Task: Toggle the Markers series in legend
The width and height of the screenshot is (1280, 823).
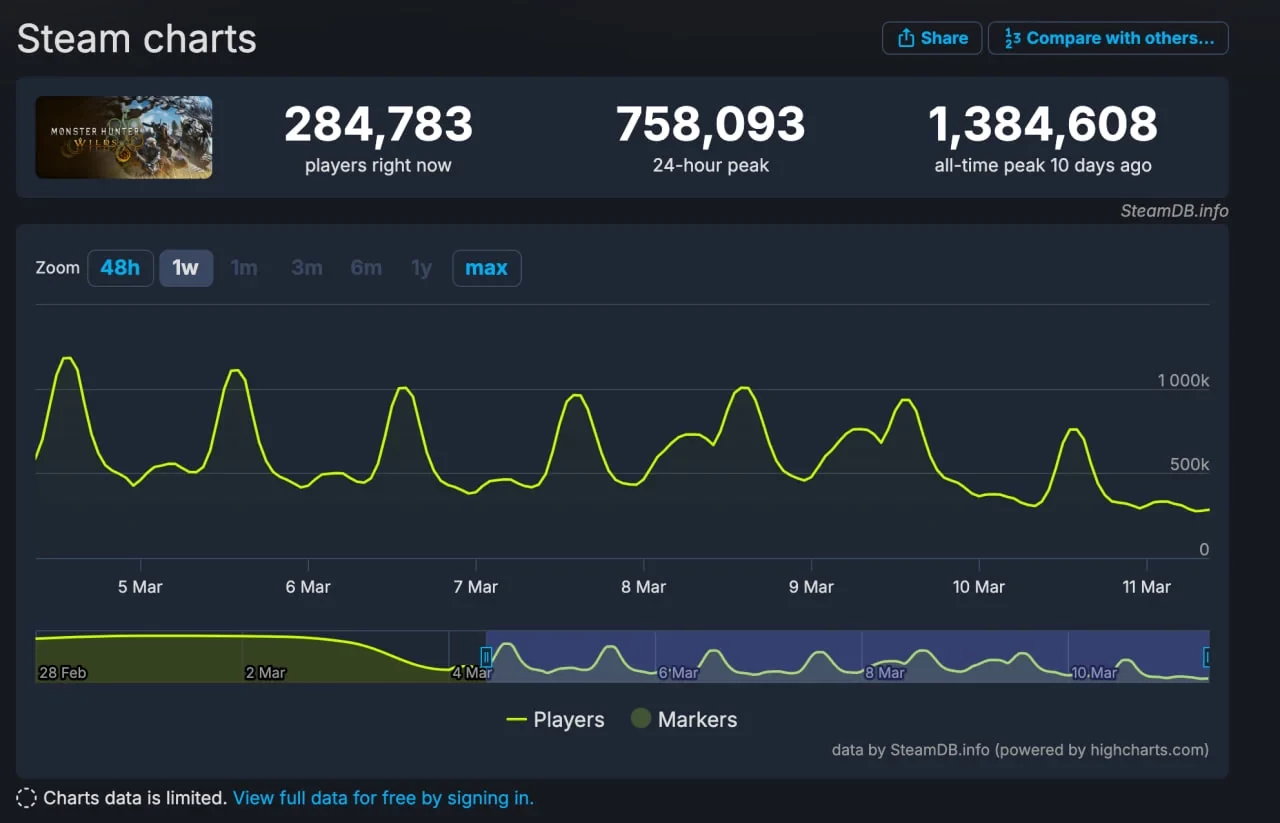Action: click(x=683, y=720)
